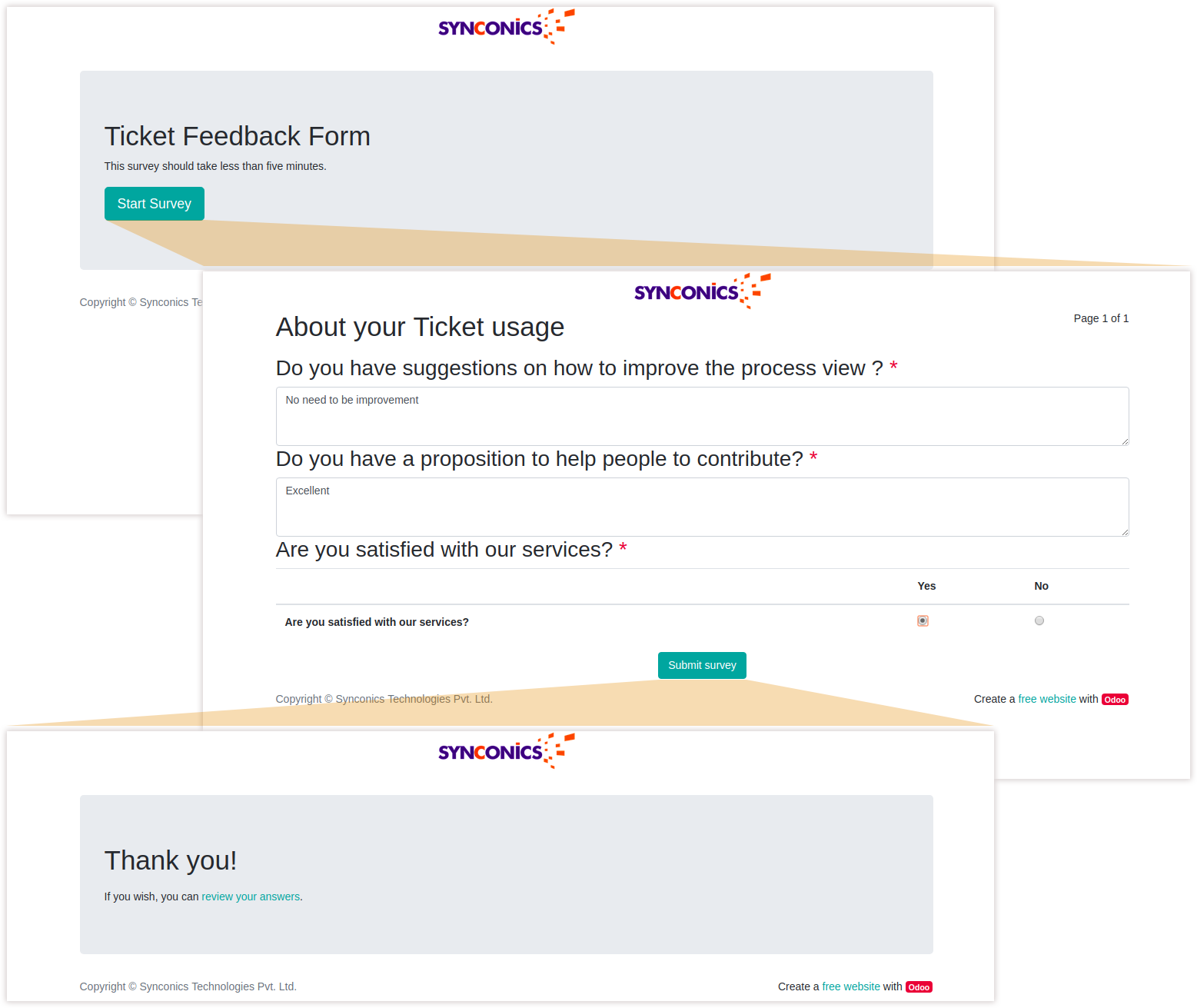Follow the free website link on Thank you page

pyautogui.click(x=851, y=986)
